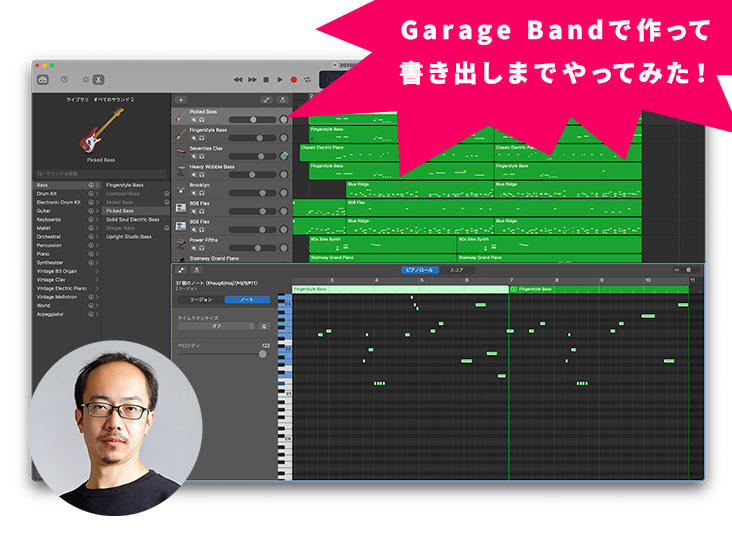Switch to the ピアノロール tab
Image resolution: width=732 pixels, height=540 pixels.
click(x=420, y=270)
